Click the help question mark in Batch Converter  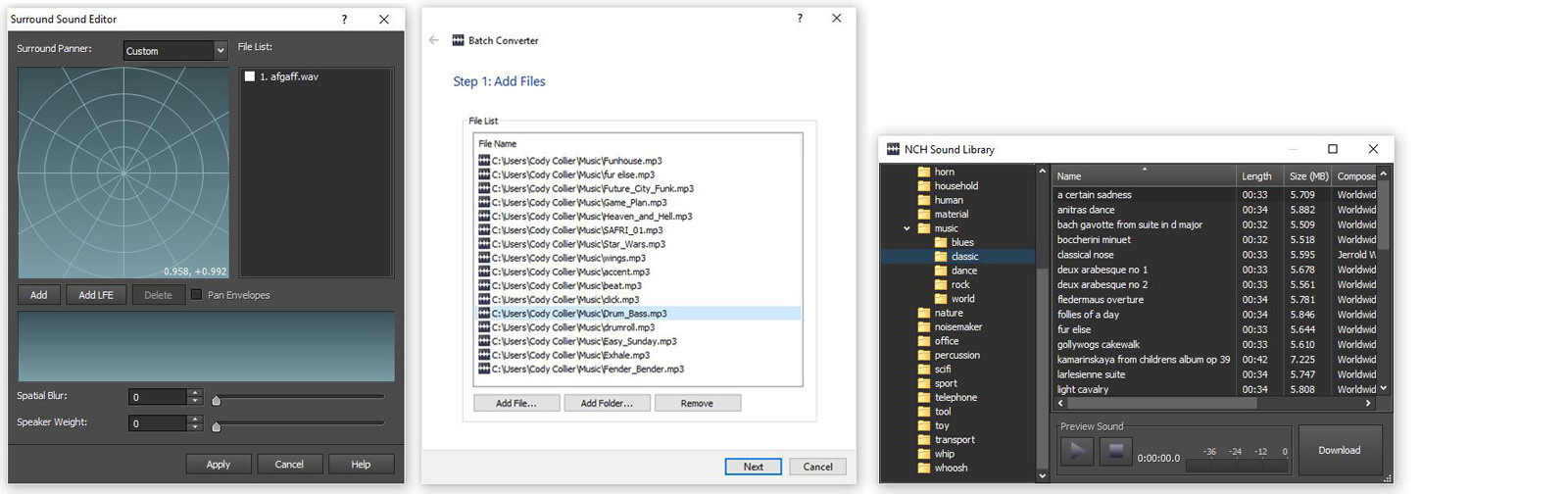click(x=800, y=18)
